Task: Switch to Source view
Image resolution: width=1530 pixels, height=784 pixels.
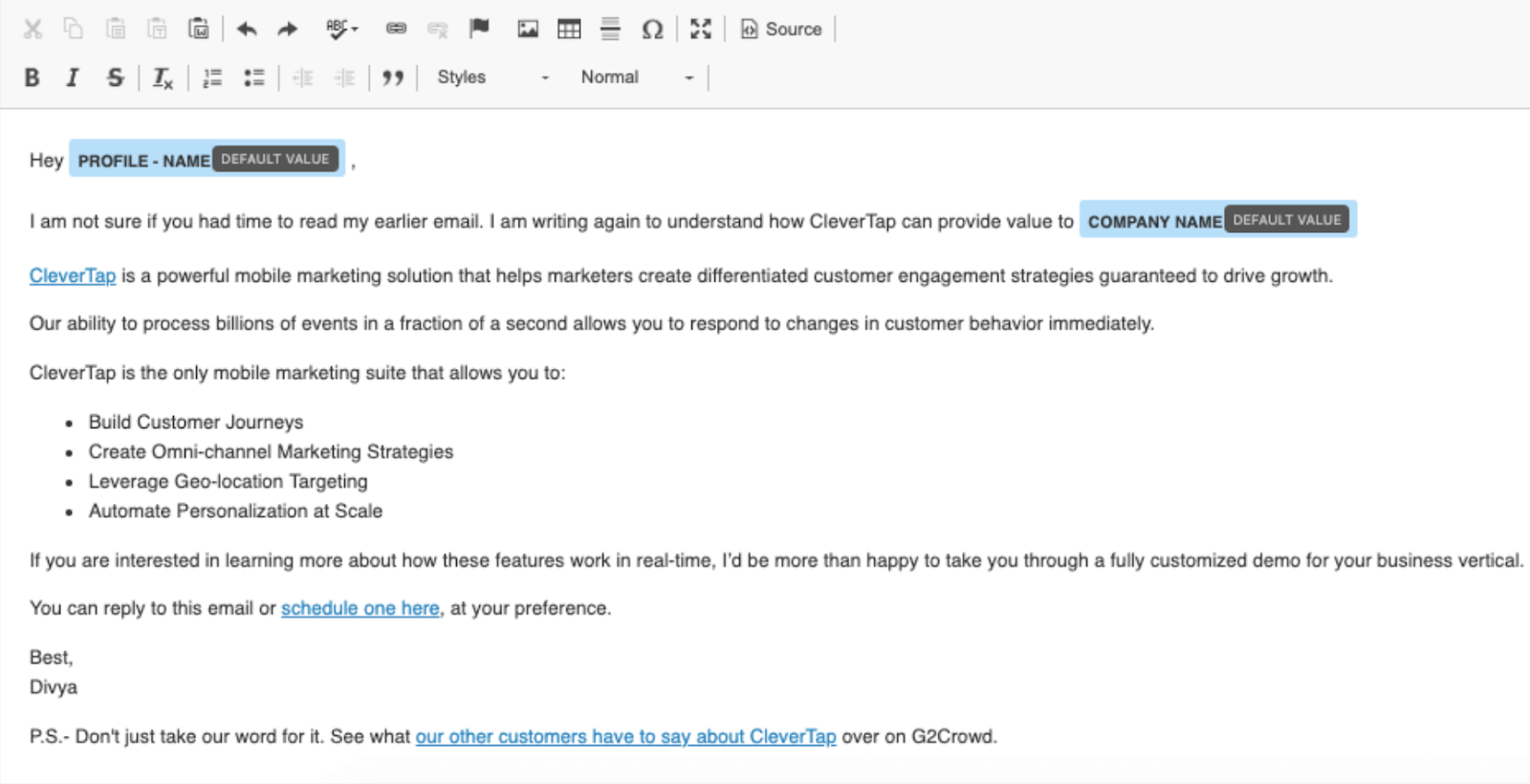Action: [x=781, y=30]
